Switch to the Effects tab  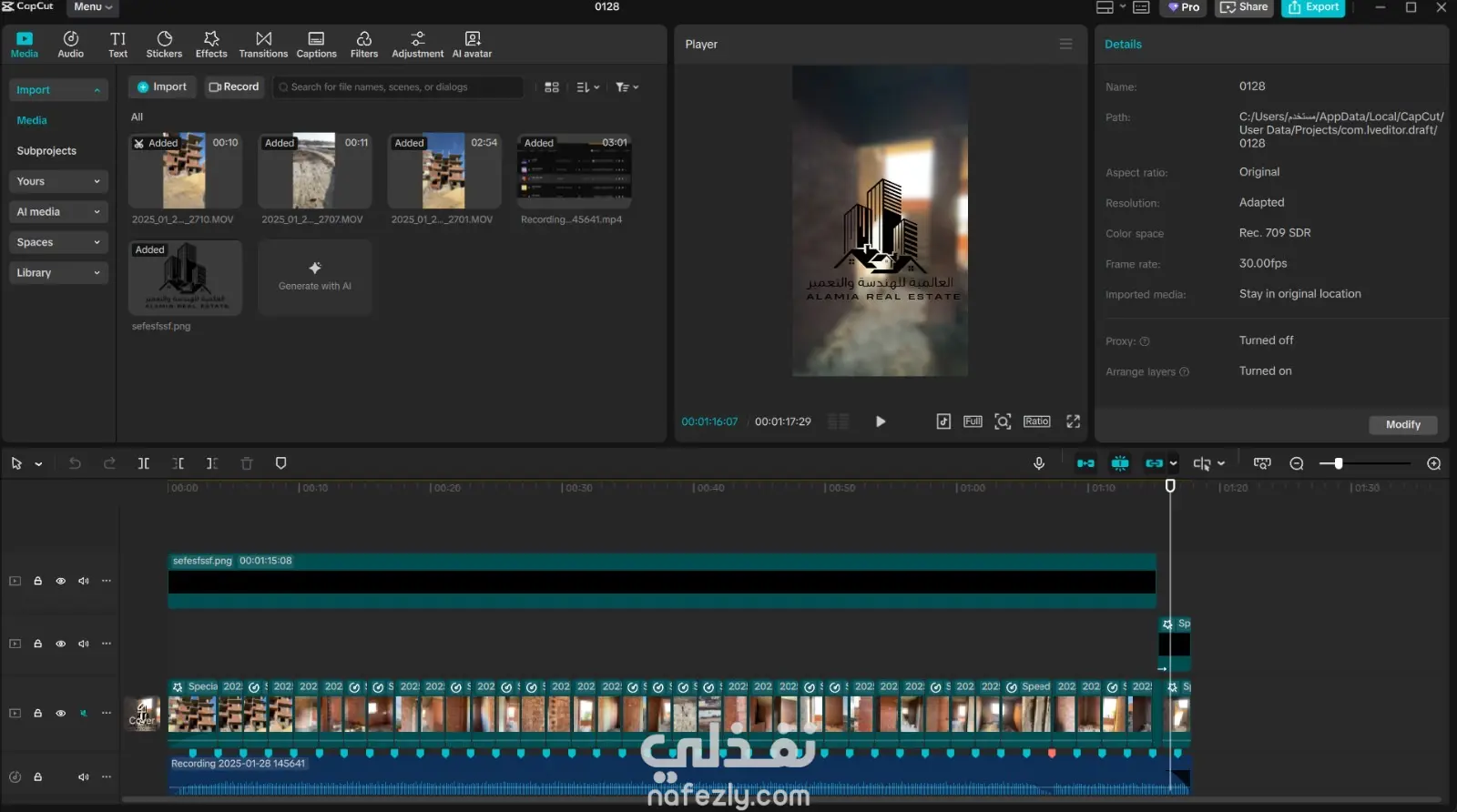(x=211, y=44)
